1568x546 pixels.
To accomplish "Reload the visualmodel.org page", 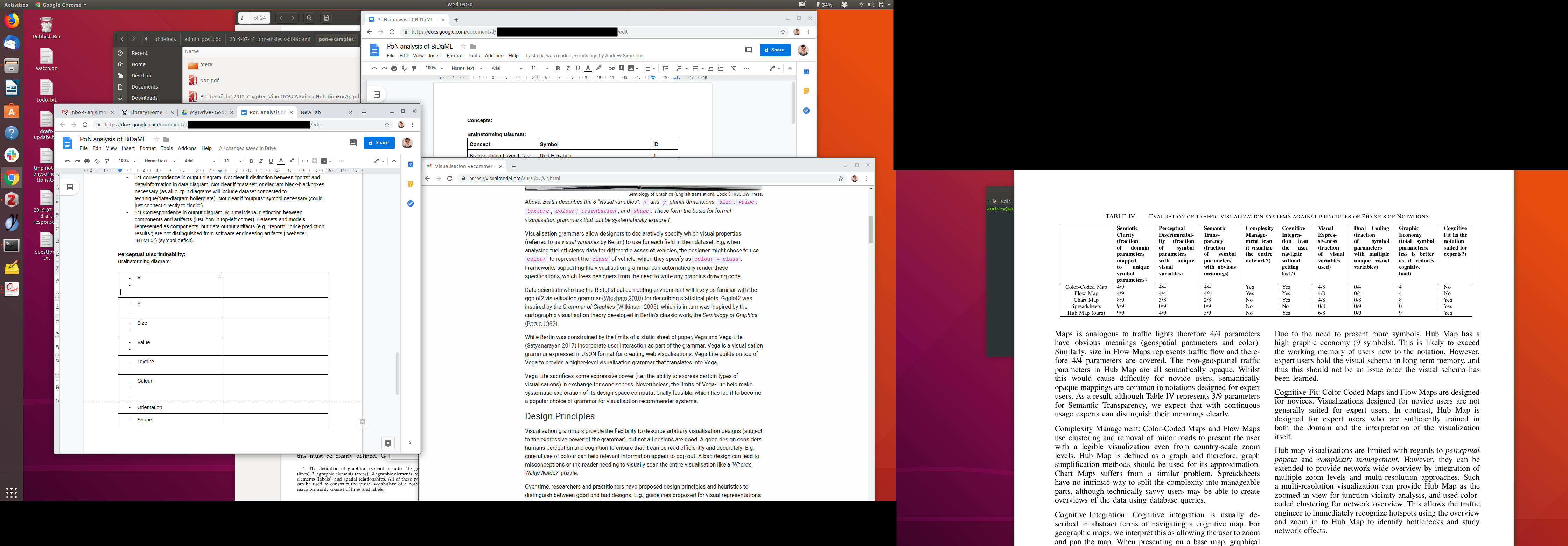I will pyautogui.click(x=450, y=178).
